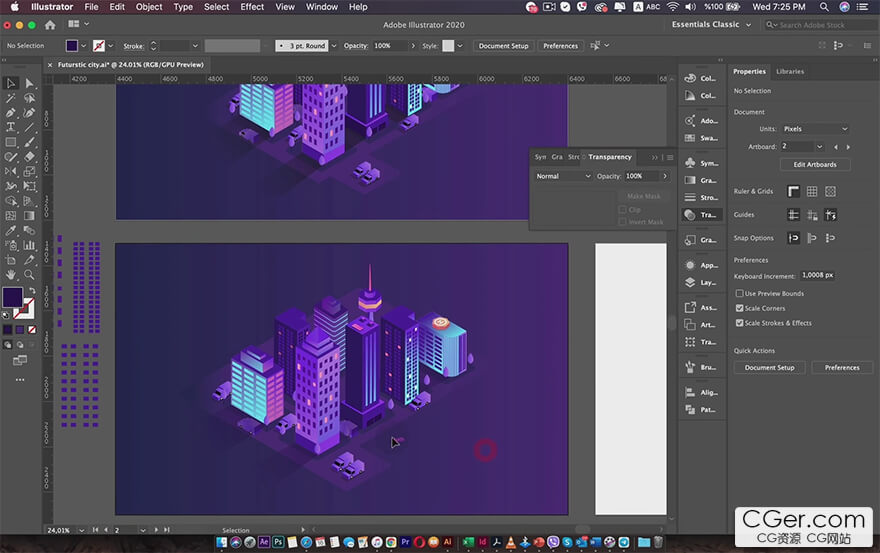Select the Column Graph tool
880x553 pixels.
[29, 245]
